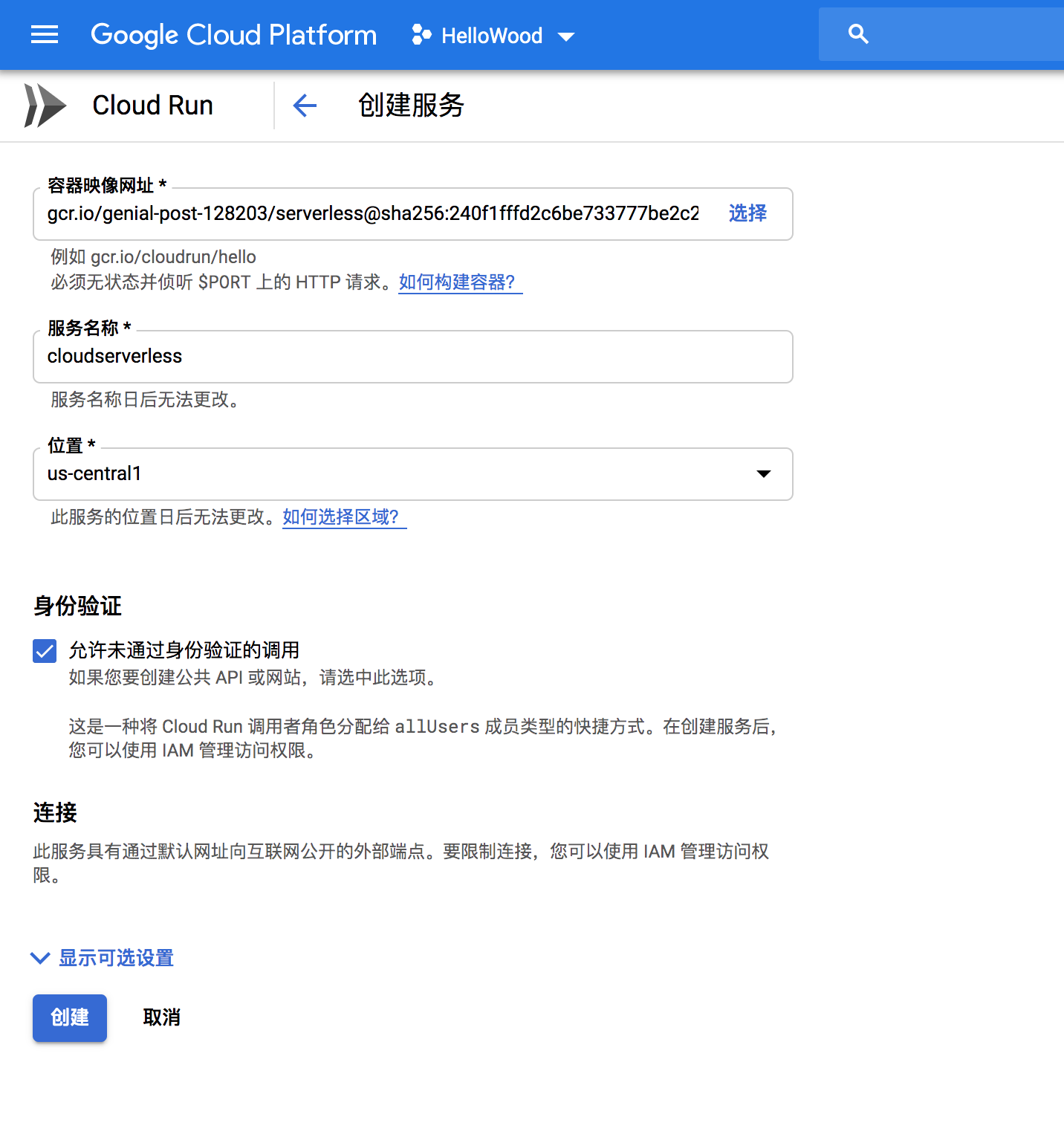Click the 身份验证 section heading

click(x=77, y=606)
